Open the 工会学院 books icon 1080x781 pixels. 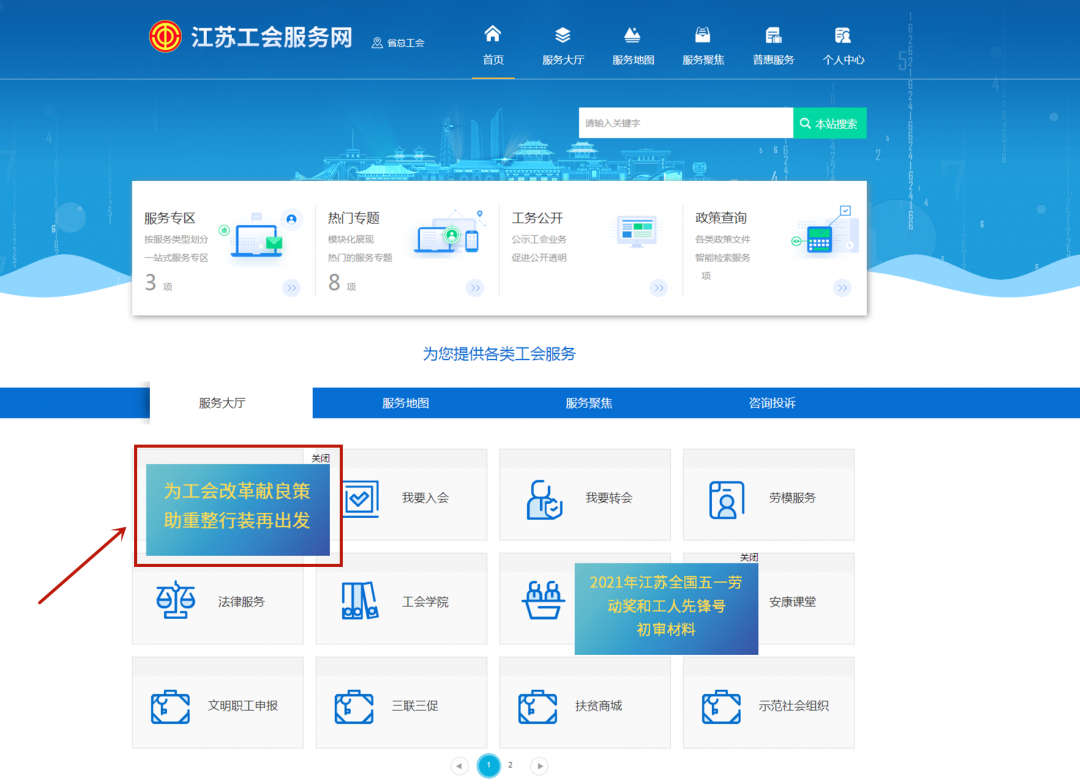click(359, 602)
